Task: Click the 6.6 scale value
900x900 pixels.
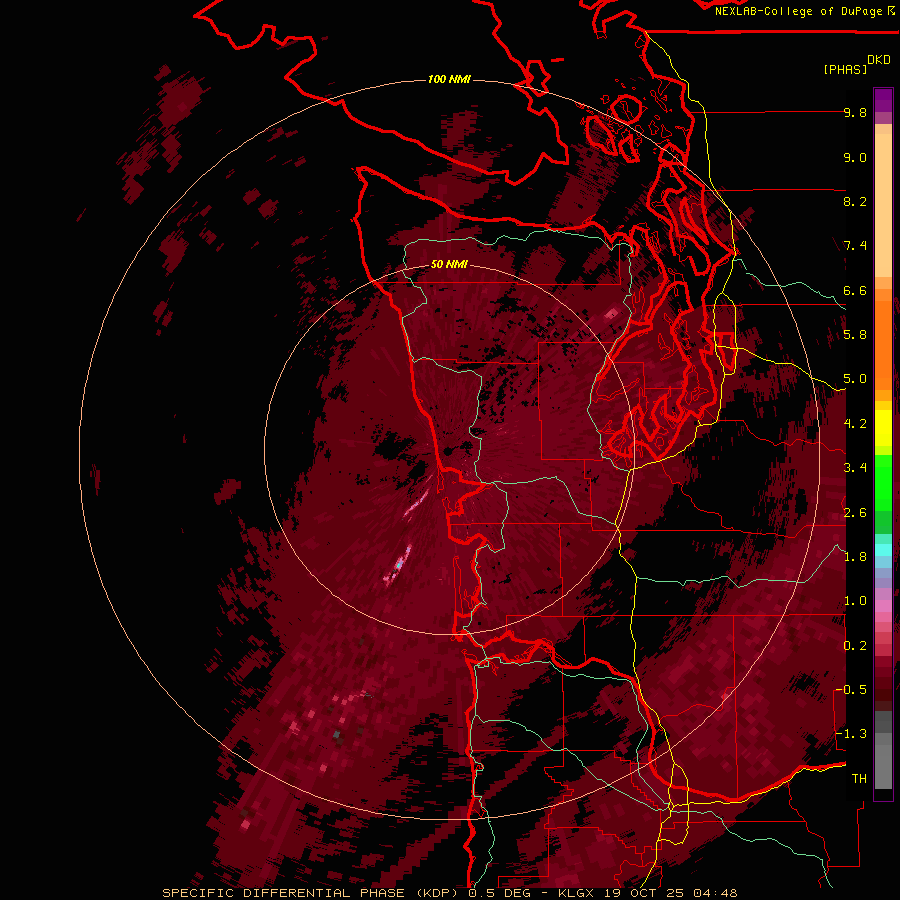Action: click(855, 290)
